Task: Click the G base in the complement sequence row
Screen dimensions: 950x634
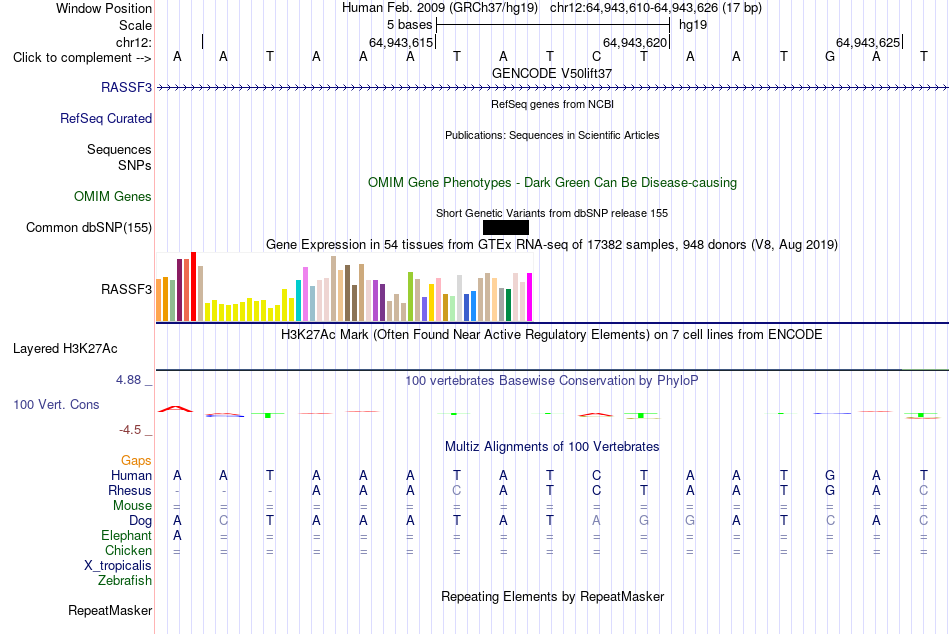Action: point(830,56)
